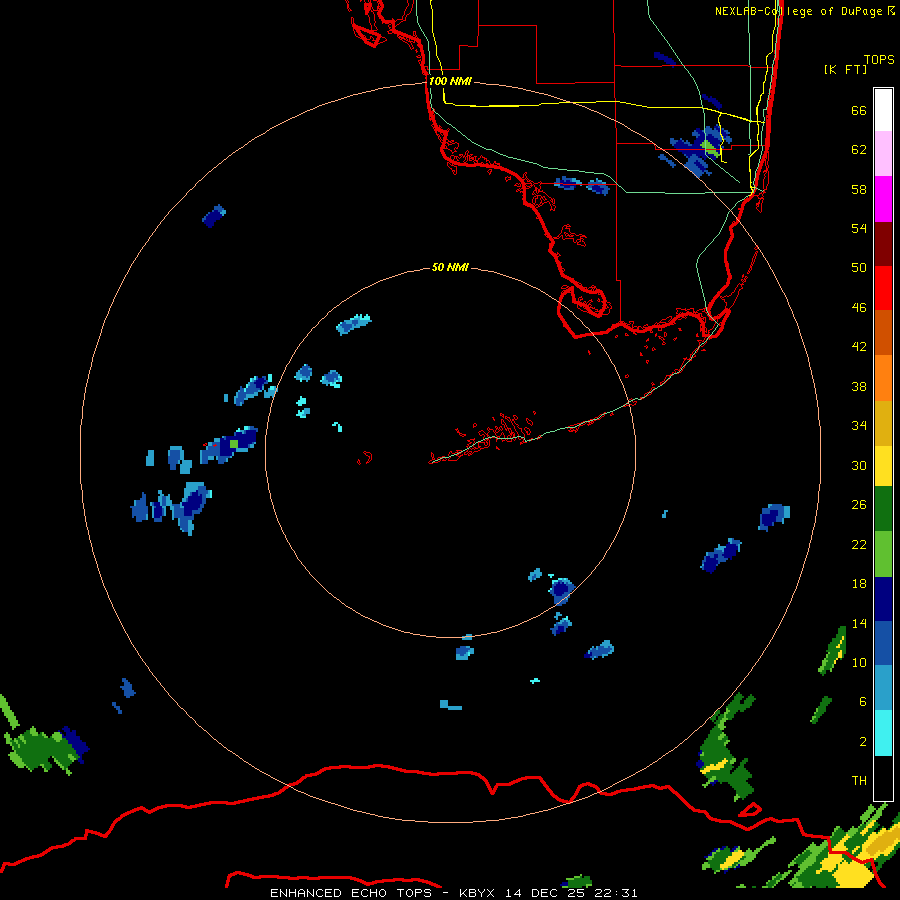This screenshot has height=900, width=900.
Task: Click the 'TH' threshold label
Action: pyautogui.click(x=859, y=780)
